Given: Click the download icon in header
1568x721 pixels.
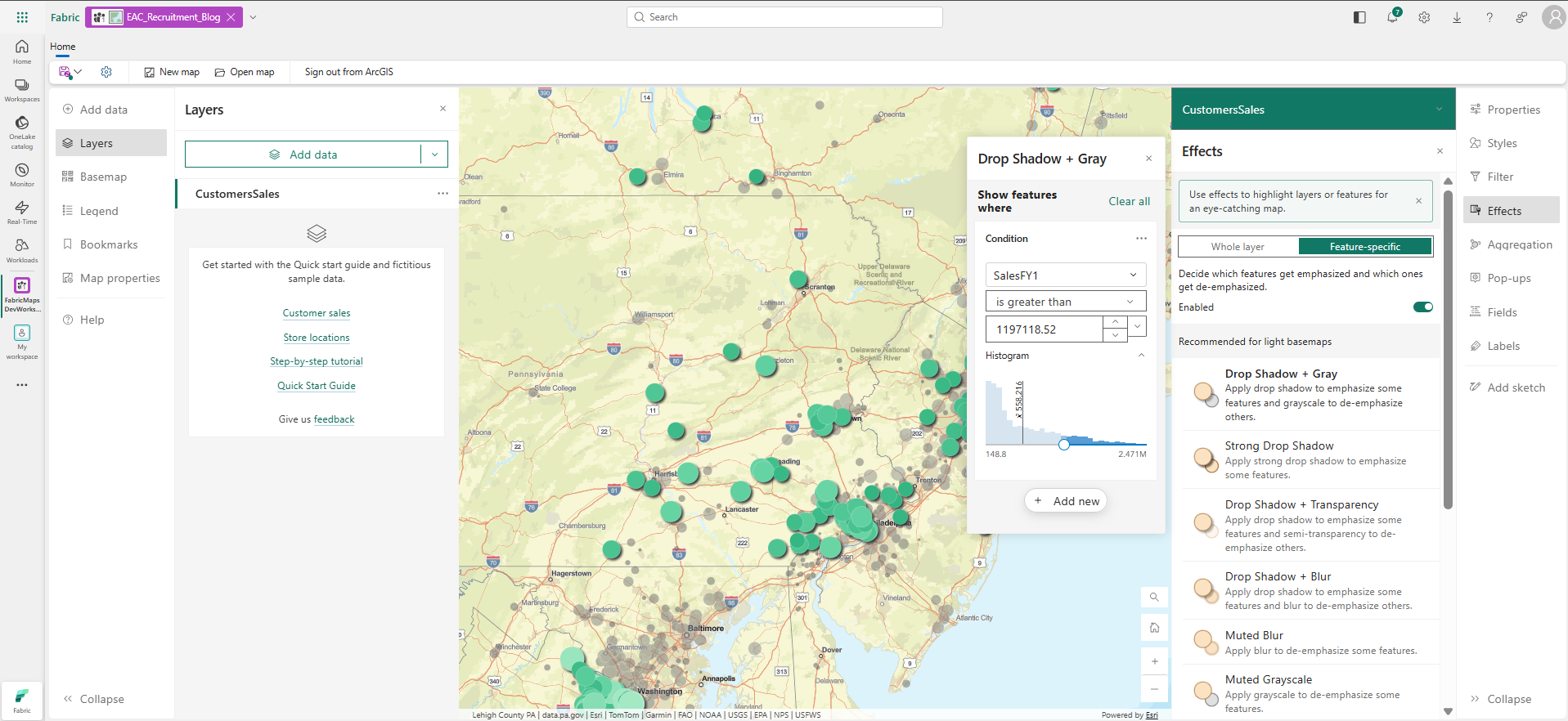Looking at the screenshot, I should (1457, 17).
